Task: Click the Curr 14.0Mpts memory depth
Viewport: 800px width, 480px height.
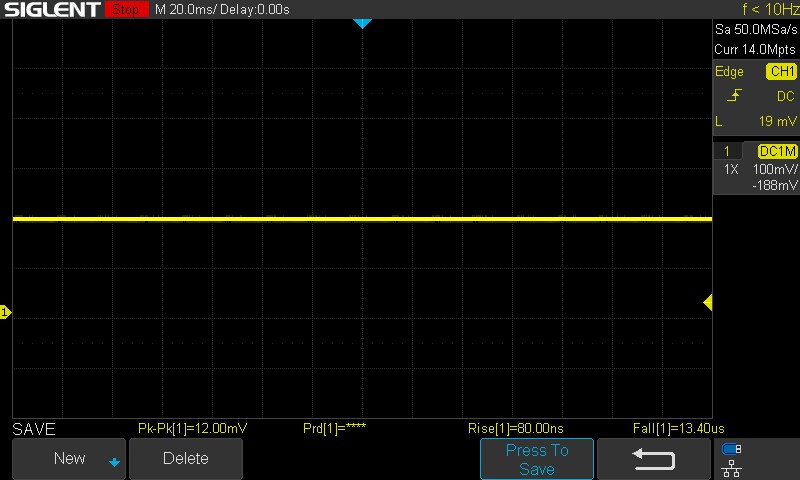Action: click(755, 49)
